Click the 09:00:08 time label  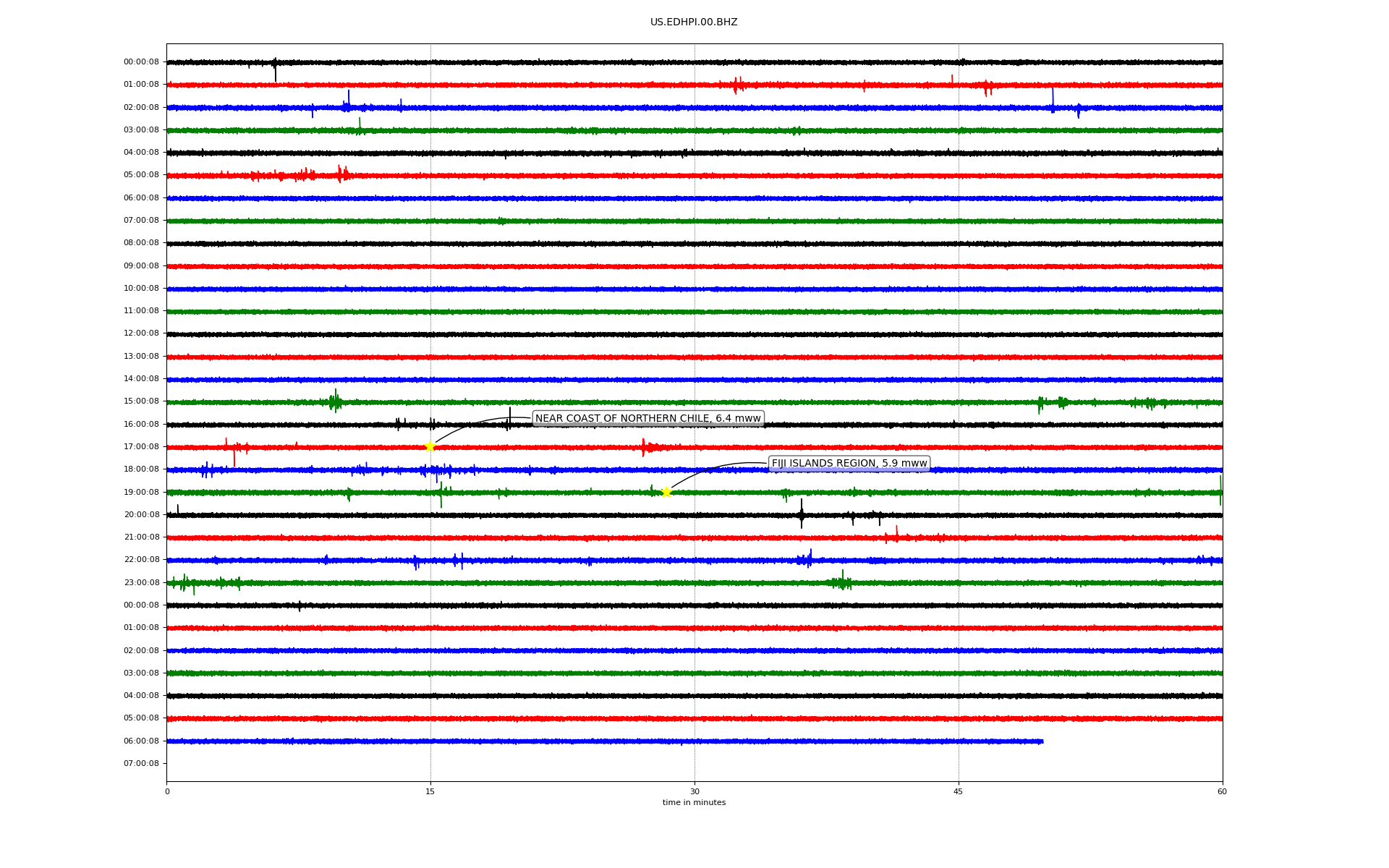click(141, 265)
